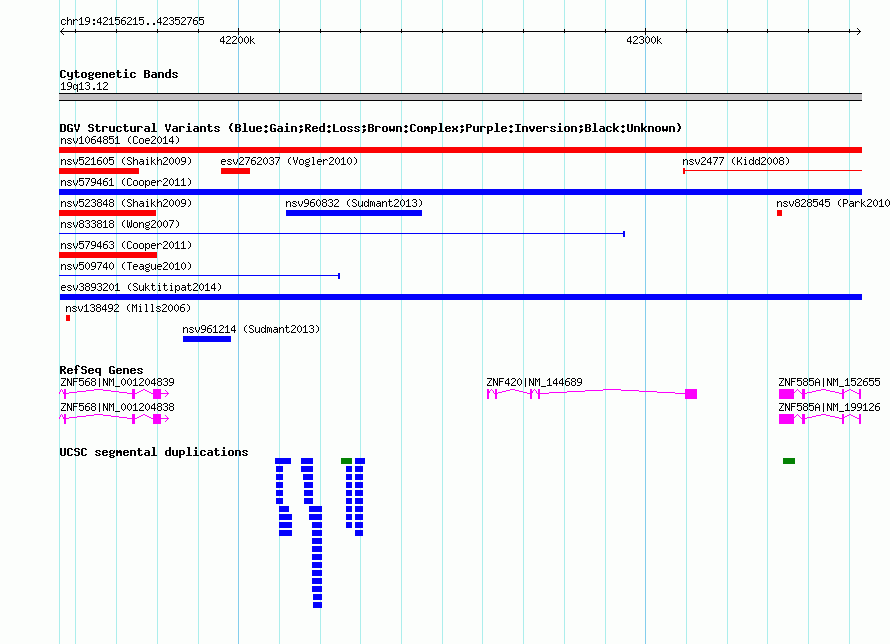Open the DGV Structural Variants track title
890x644 pixels.
point(371,128)
